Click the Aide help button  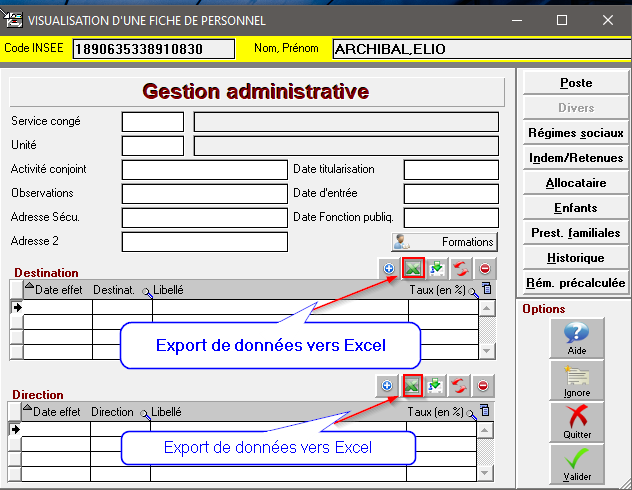pos(576,338)
